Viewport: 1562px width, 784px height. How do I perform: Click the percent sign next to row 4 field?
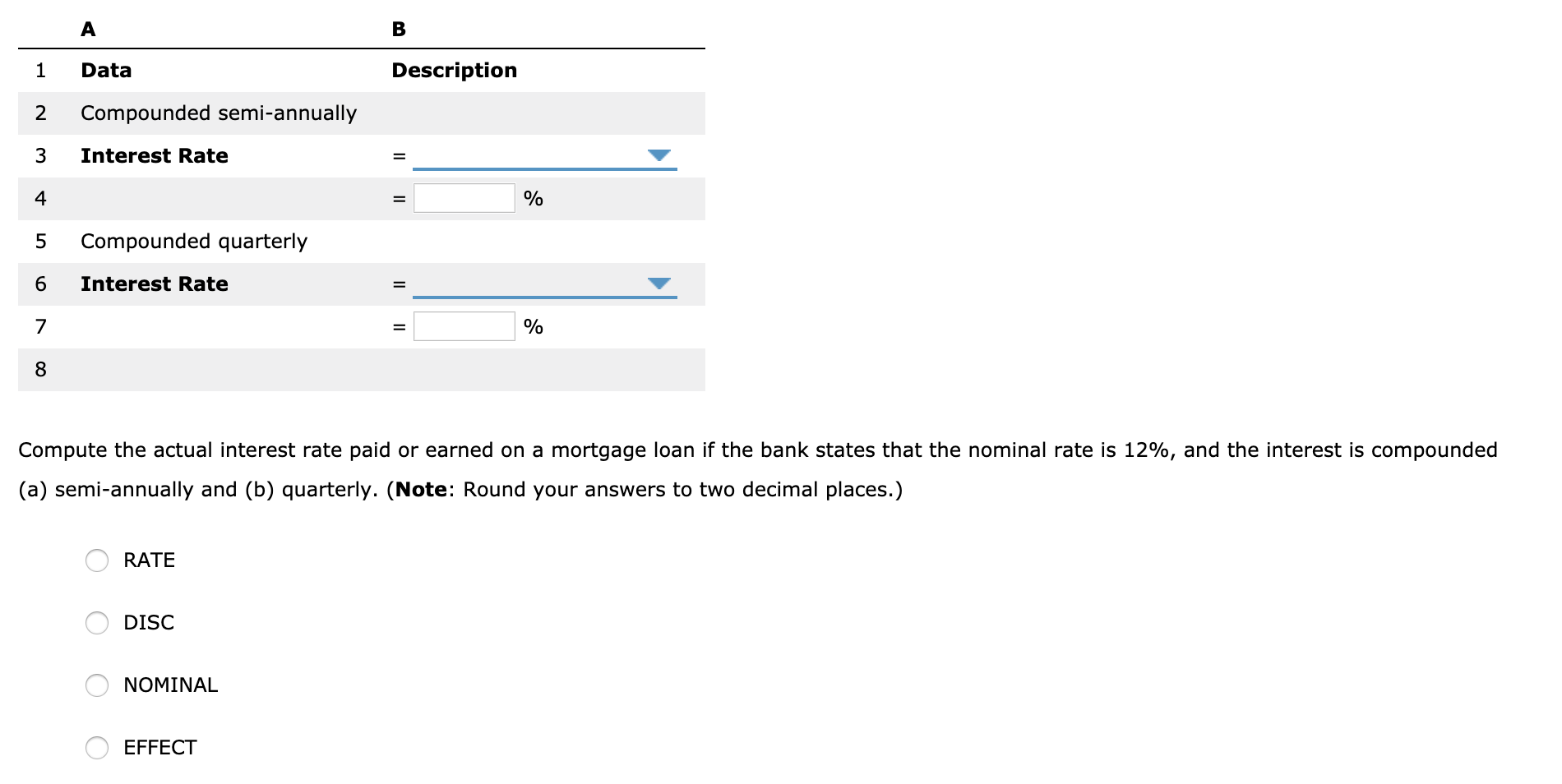tap(534, 197)
